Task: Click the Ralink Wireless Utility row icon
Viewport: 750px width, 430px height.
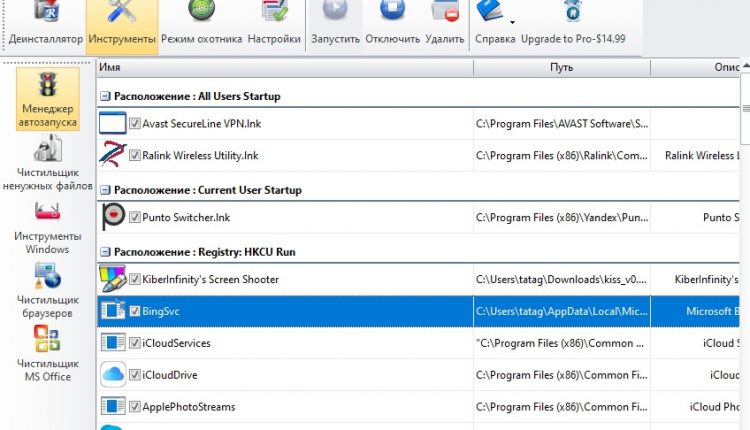Action: point(112,154)
